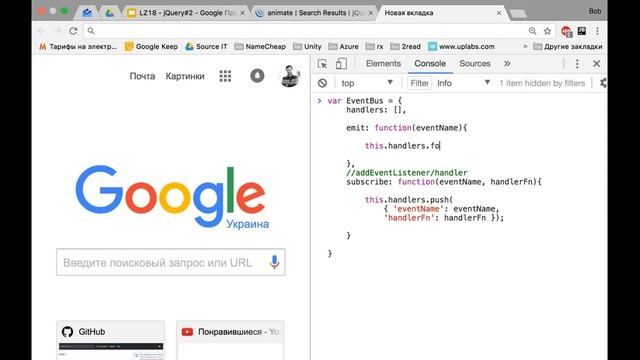Open the pinned mail tab

(x=87, y=13)
